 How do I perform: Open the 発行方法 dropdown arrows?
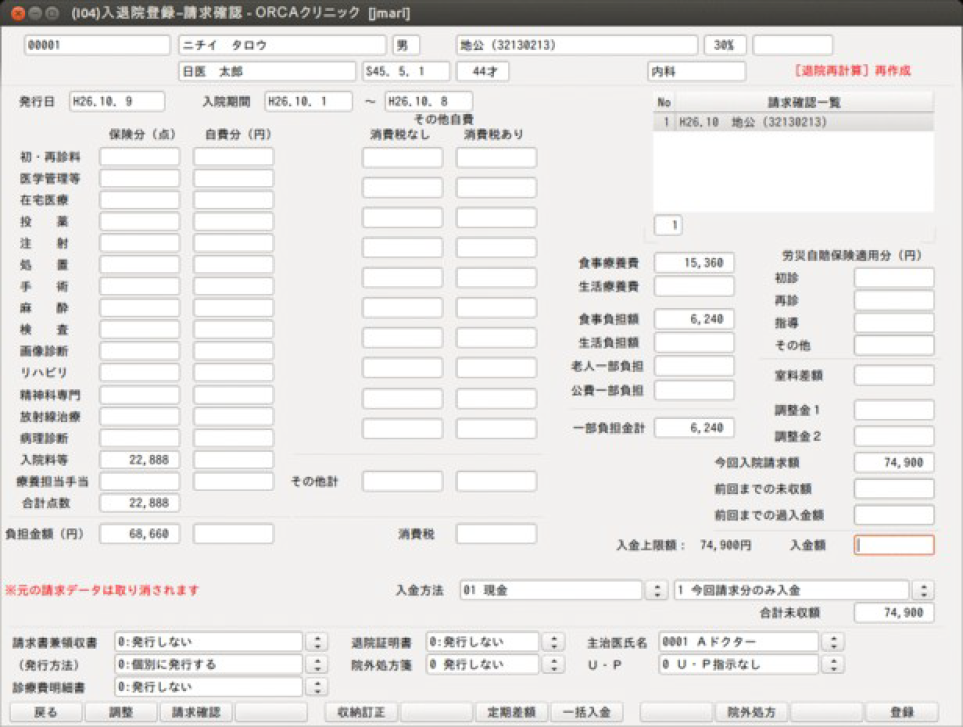pos(317,664)
